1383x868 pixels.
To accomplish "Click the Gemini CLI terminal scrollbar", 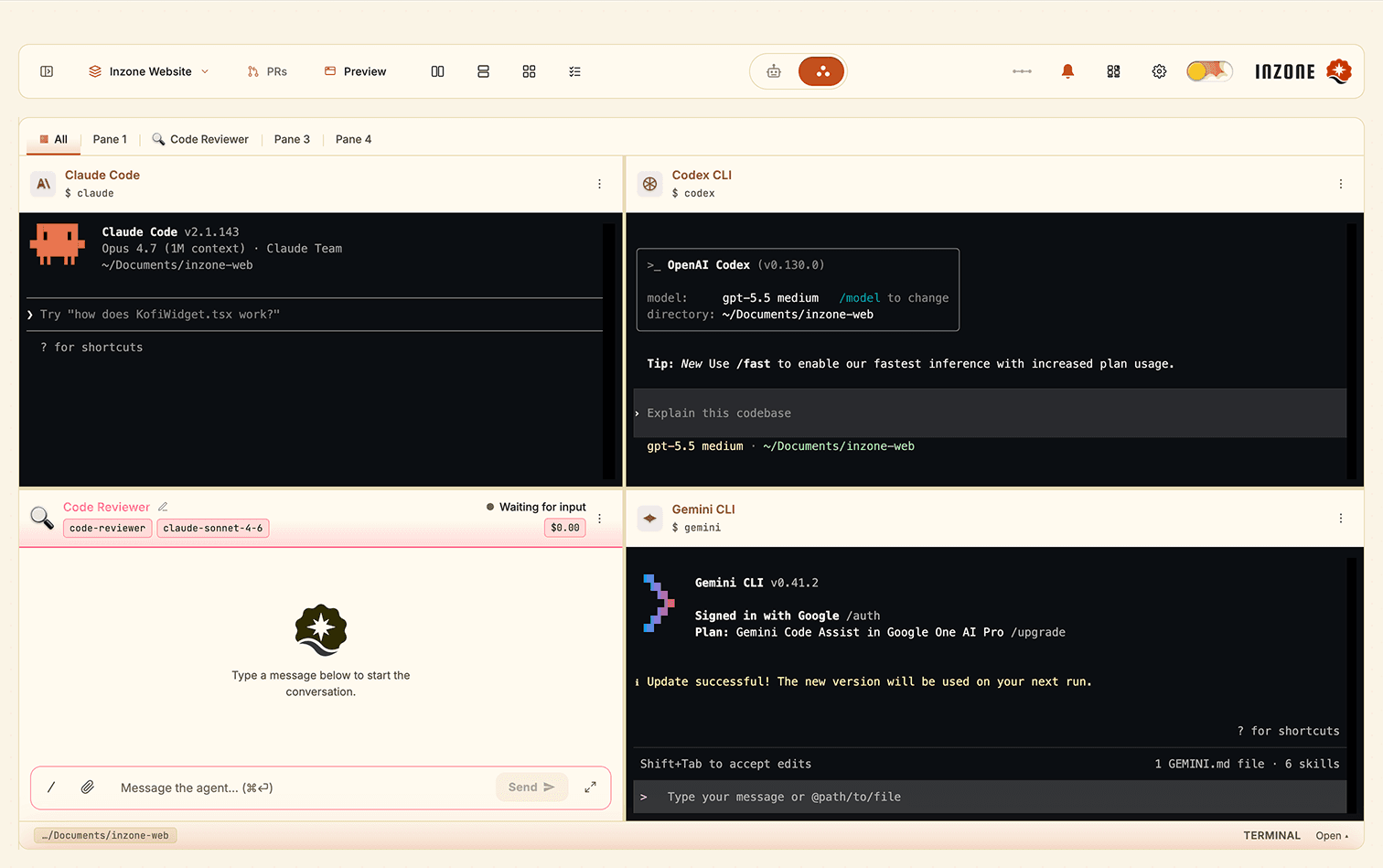I will click(1352, 685).
